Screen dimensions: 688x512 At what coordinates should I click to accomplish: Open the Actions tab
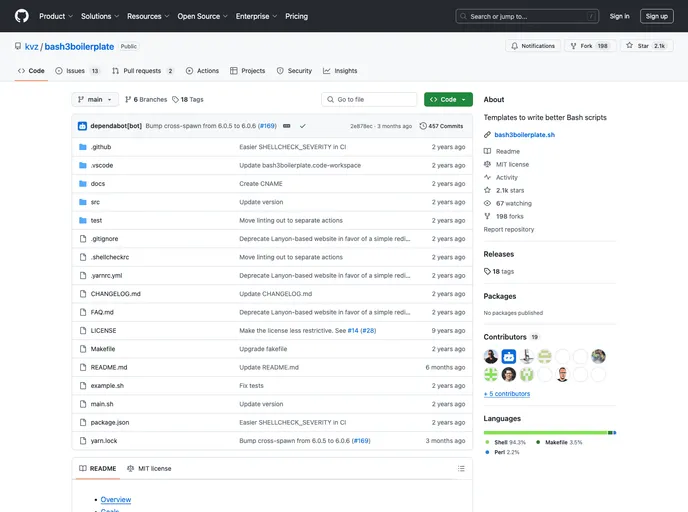tap(202, 71)
